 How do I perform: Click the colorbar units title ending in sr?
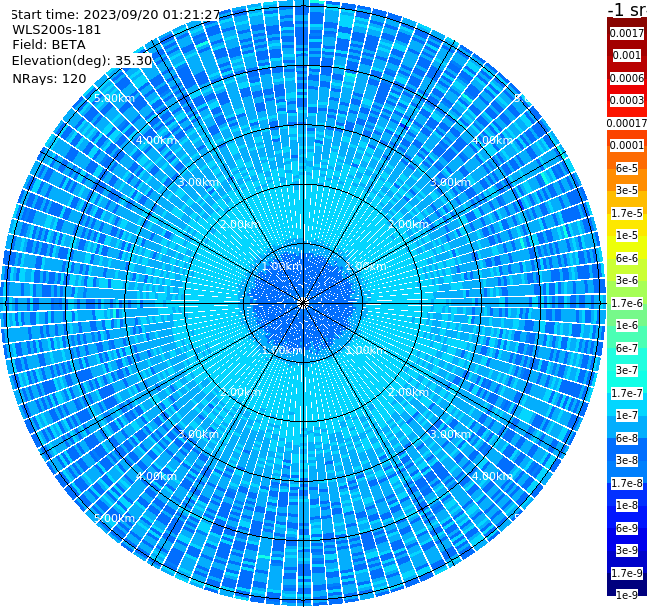[627, 9]
